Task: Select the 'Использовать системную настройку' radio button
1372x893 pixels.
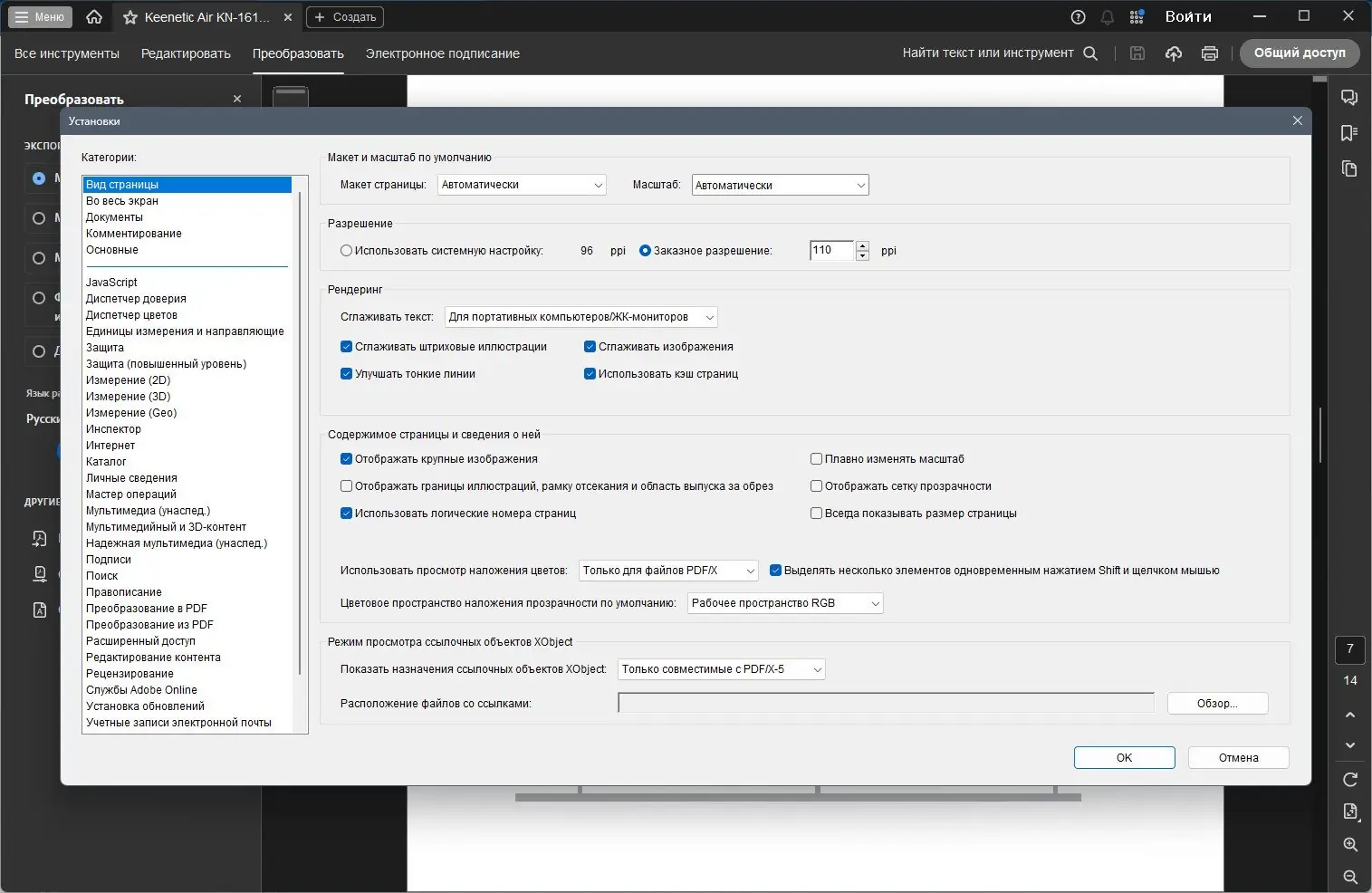Action: point(346,251)
